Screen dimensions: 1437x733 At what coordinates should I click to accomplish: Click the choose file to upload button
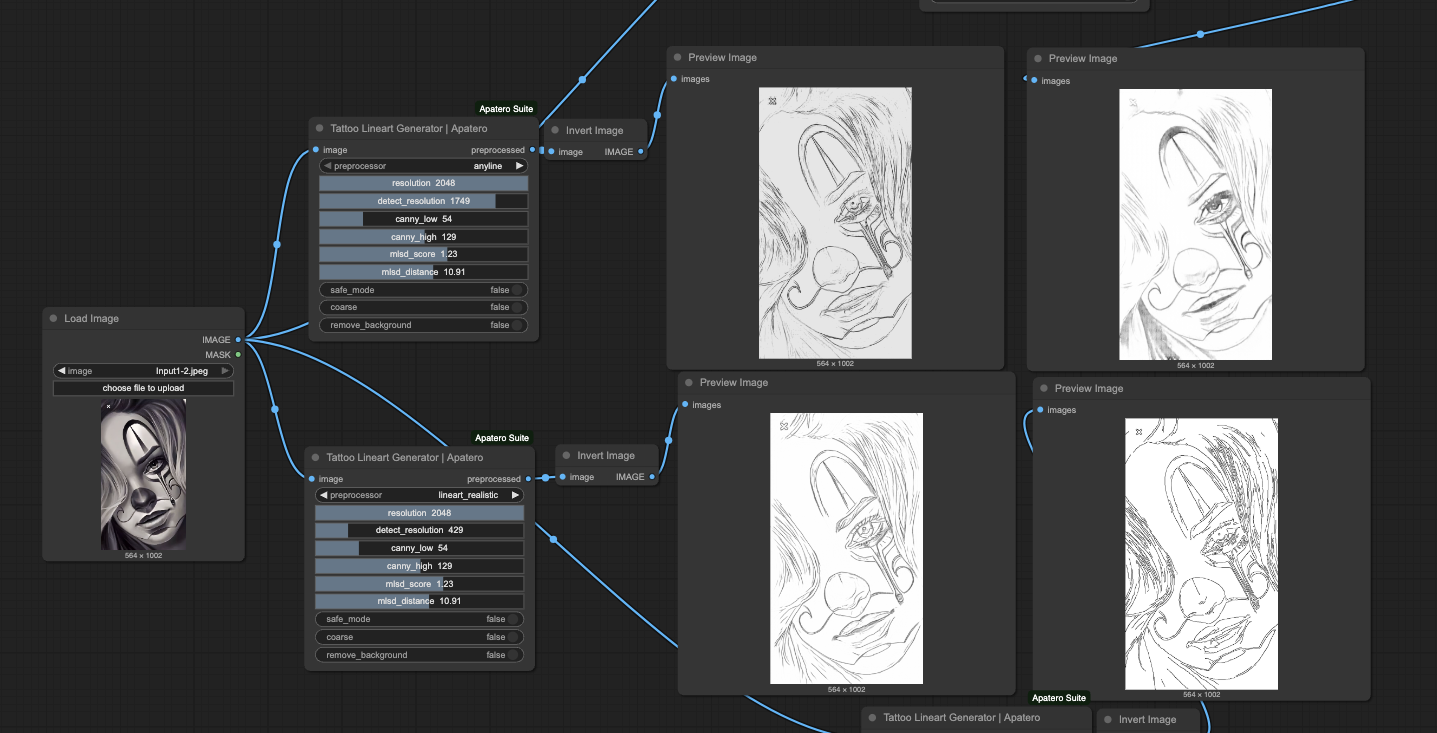pyautogui.click(x=143, y=388)
